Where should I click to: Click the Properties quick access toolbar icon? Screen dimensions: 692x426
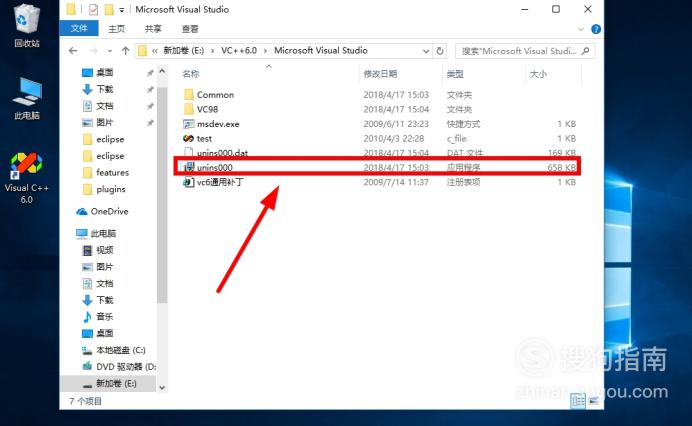(94, 9)
